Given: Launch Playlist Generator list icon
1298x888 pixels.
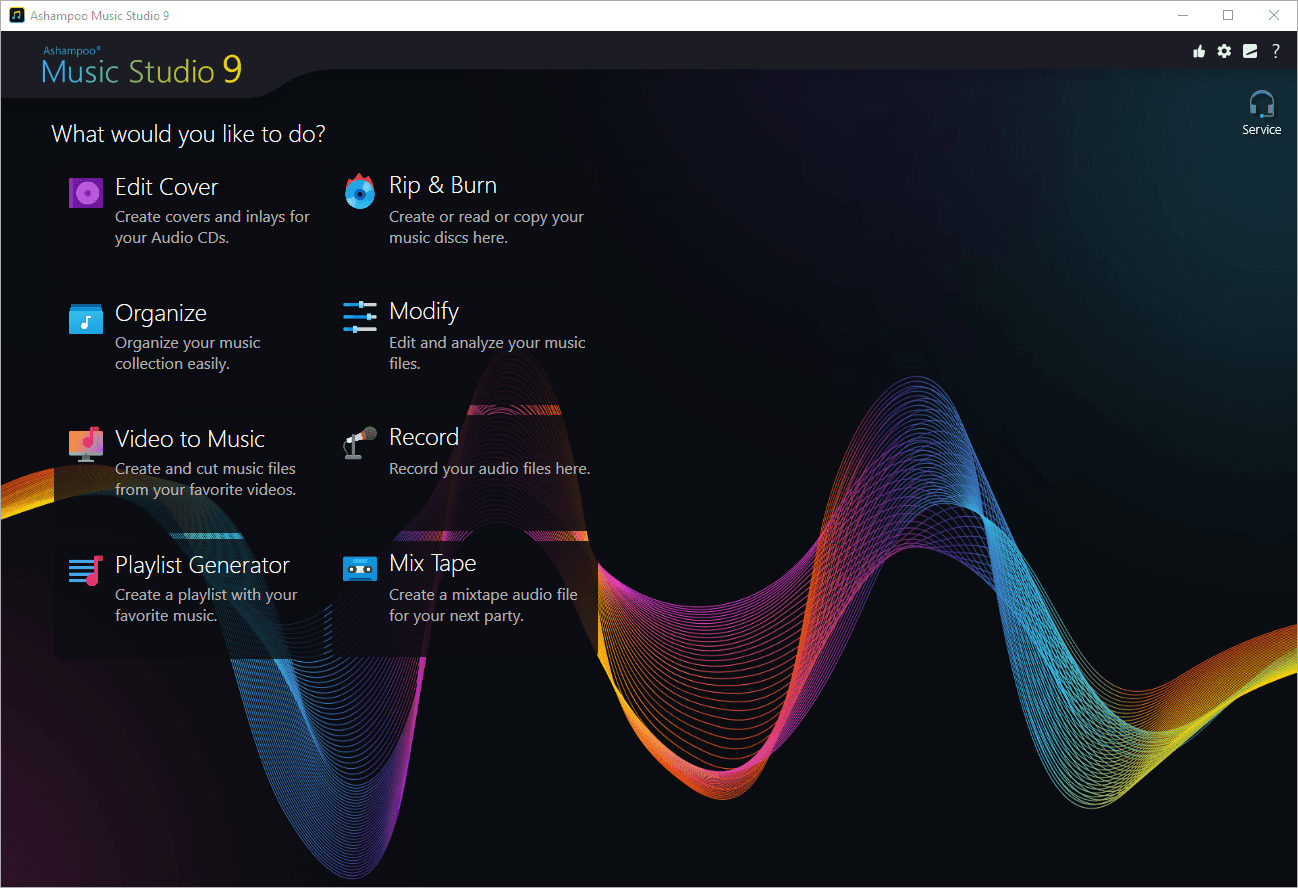Looking at the screenshot, I should pos(86,570).
